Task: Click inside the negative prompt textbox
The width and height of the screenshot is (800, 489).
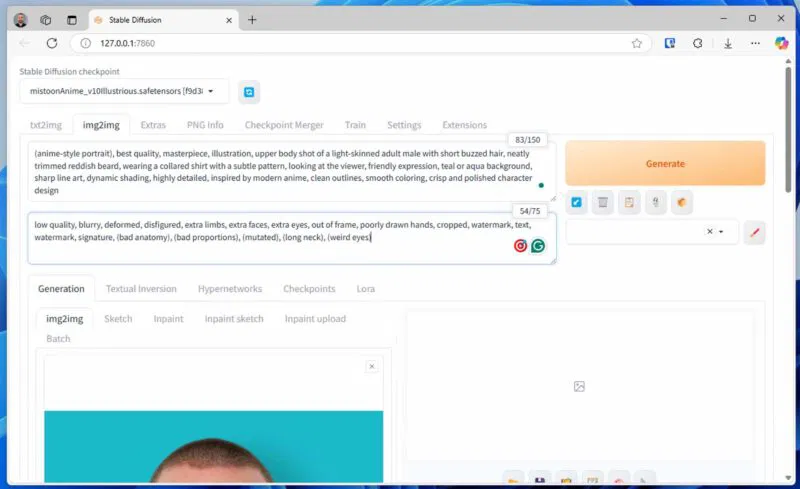Action: click(x=292, y=238)
